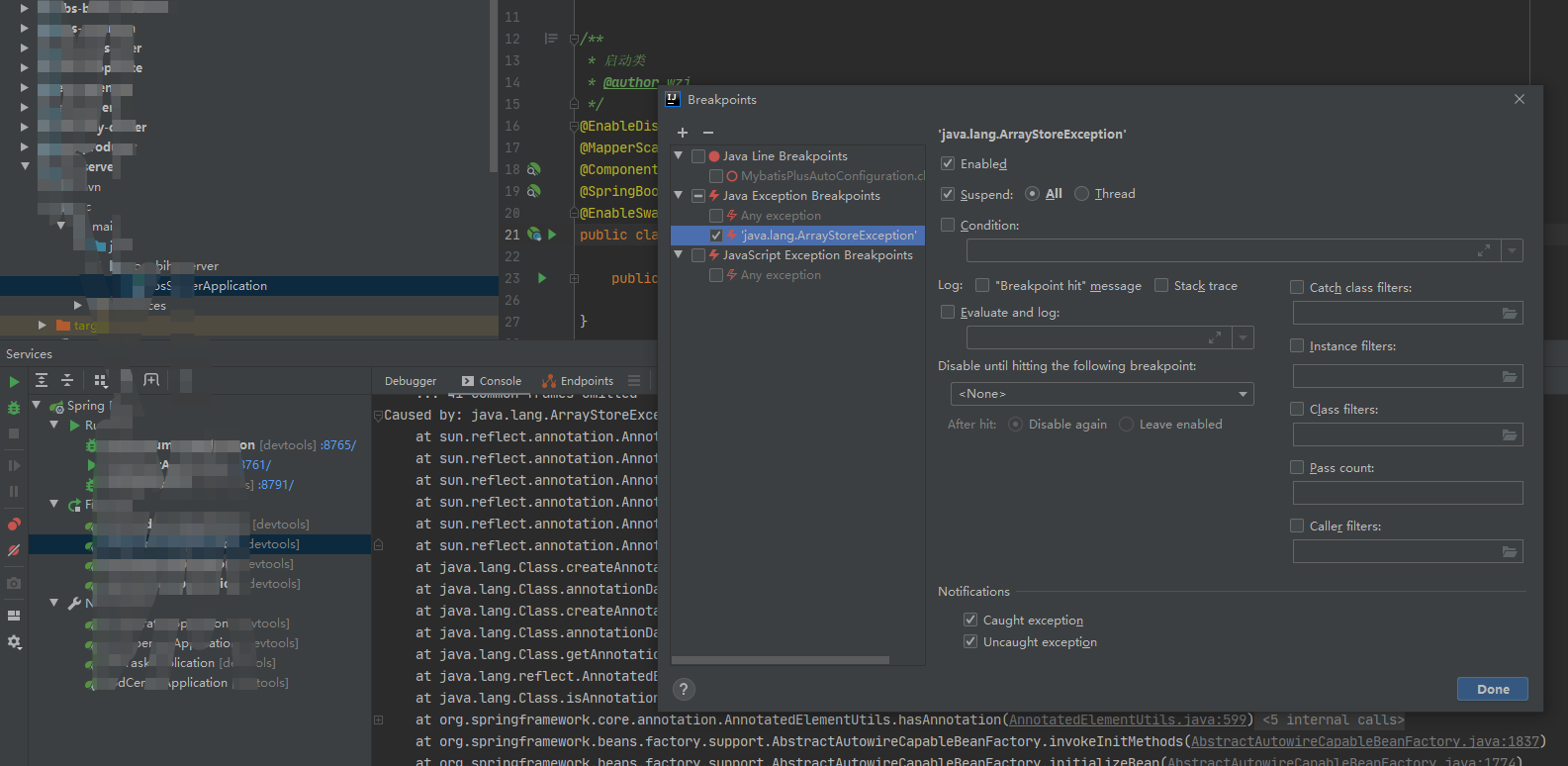This screenshot has width=1568, height=766.
Task: Select All suspend radio button
Action: tap(1033, 194)
